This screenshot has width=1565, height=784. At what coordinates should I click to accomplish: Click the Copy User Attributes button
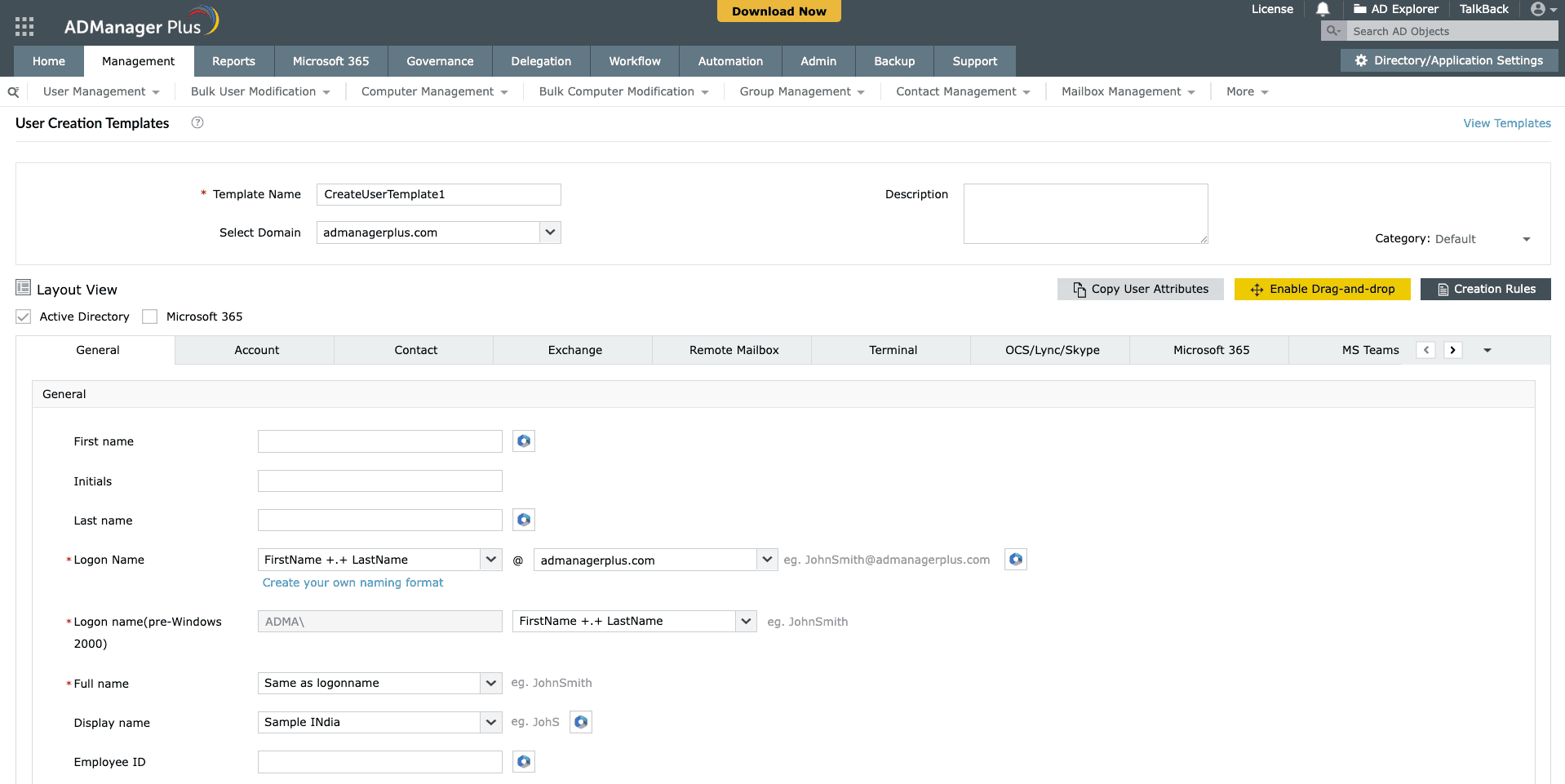1140,289
